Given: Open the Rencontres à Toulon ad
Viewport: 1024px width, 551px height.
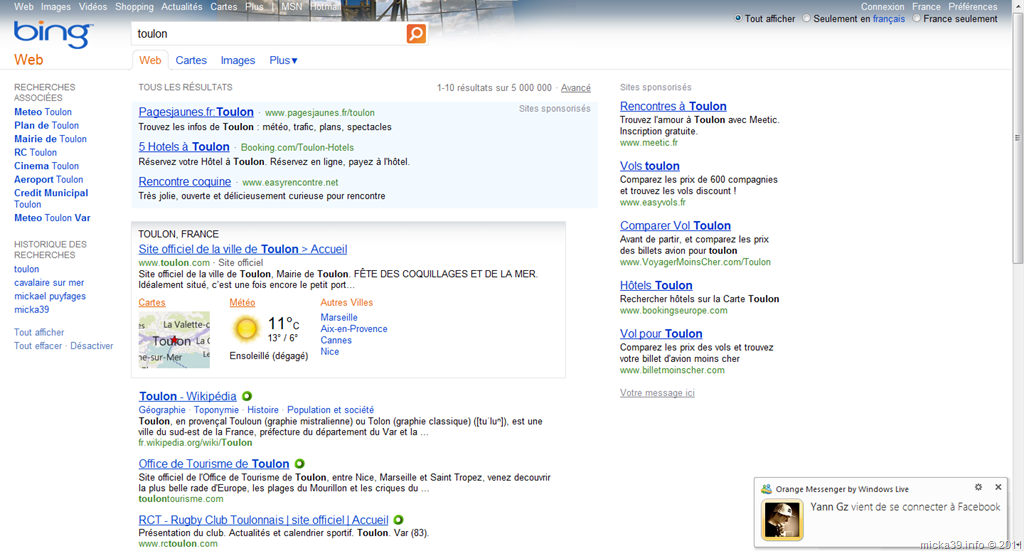Looking at the screenshot, I should (x=673, y=106).
